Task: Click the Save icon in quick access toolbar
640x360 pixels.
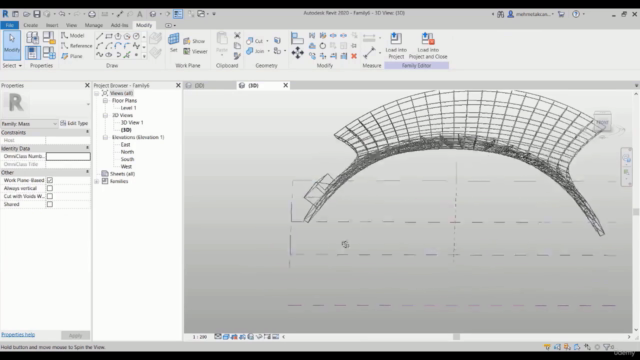Action: point(37,14)
